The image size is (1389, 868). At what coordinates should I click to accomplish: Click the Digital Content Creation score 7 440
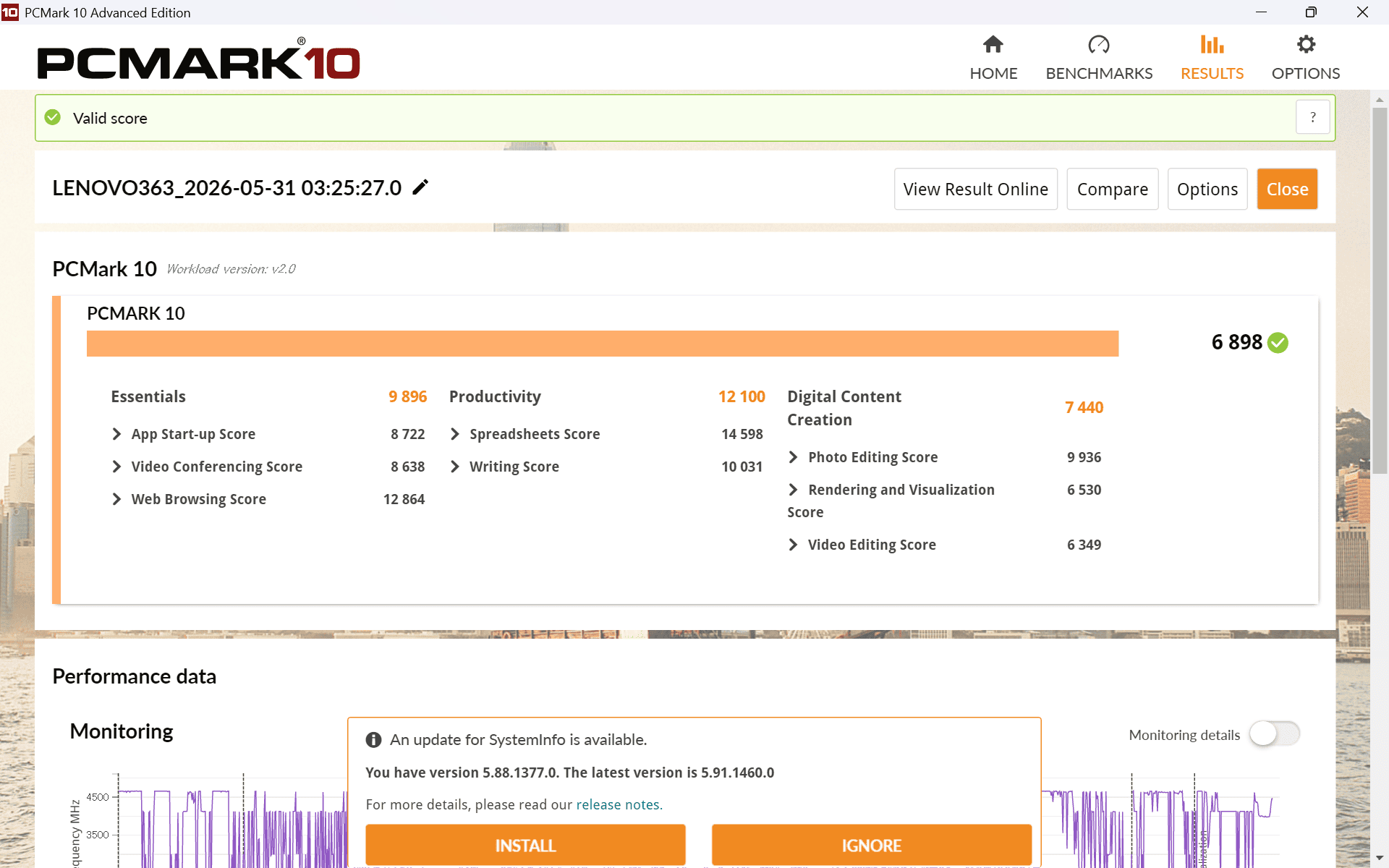click(x=1084, y=407)
